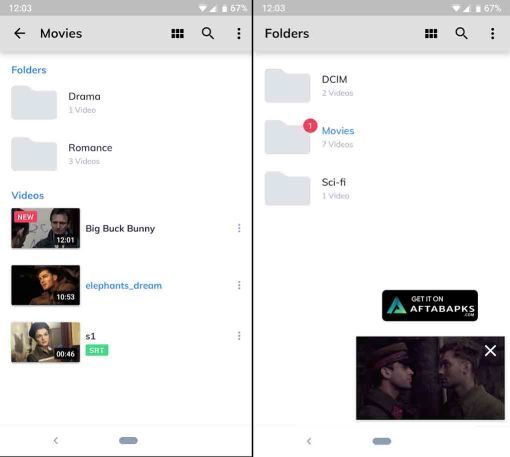Open search in the Folders screen
The height and width of the screenshot is (457, 510).
461,33
